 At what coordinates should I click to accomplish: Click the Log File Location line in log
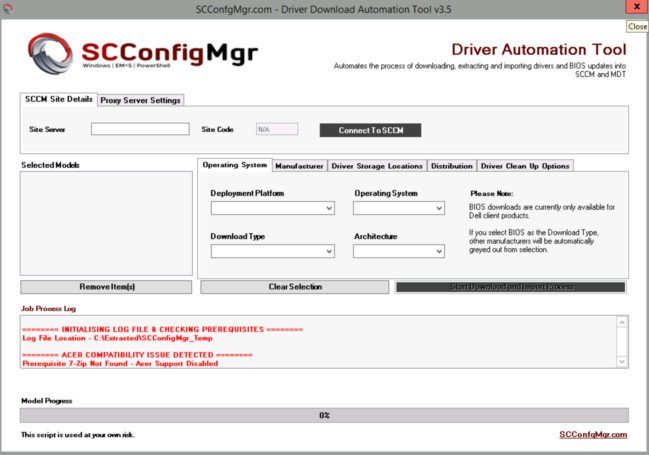117,338
